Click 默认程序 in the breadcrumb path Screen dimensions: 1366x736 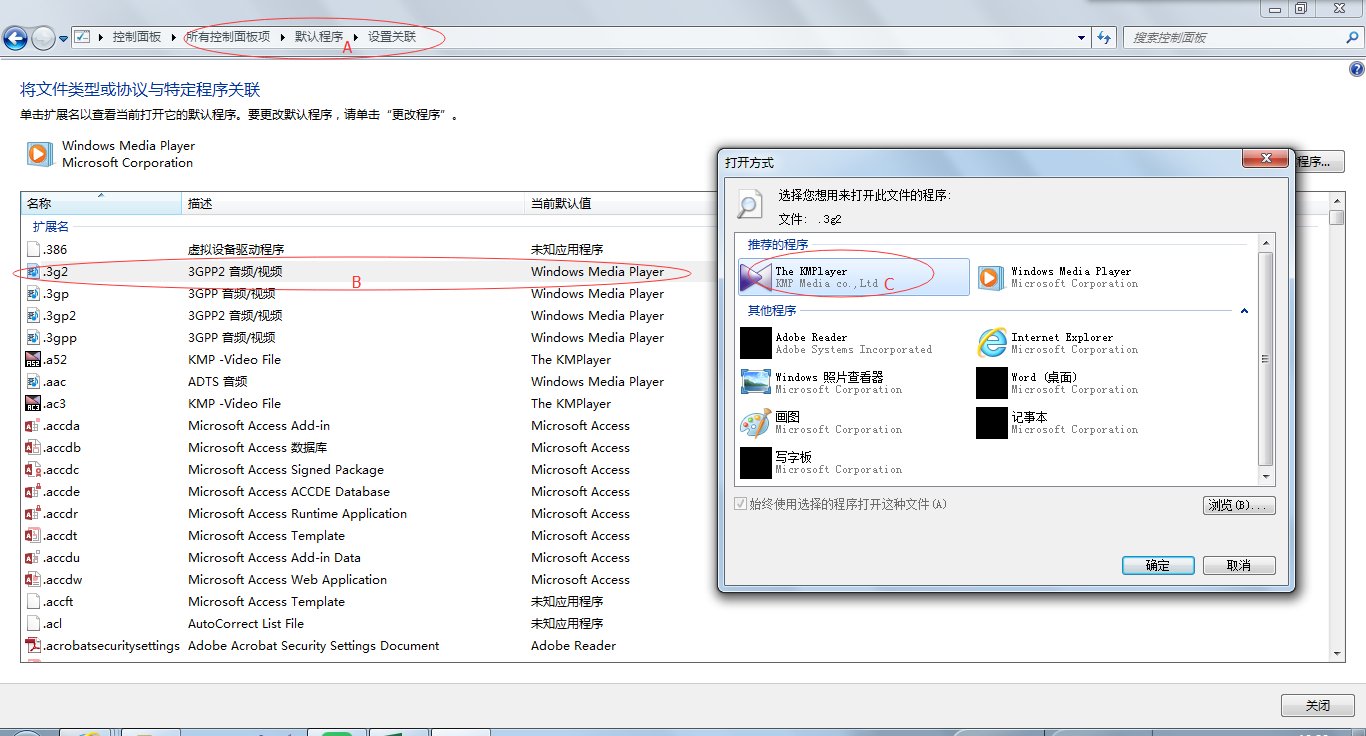318,37
